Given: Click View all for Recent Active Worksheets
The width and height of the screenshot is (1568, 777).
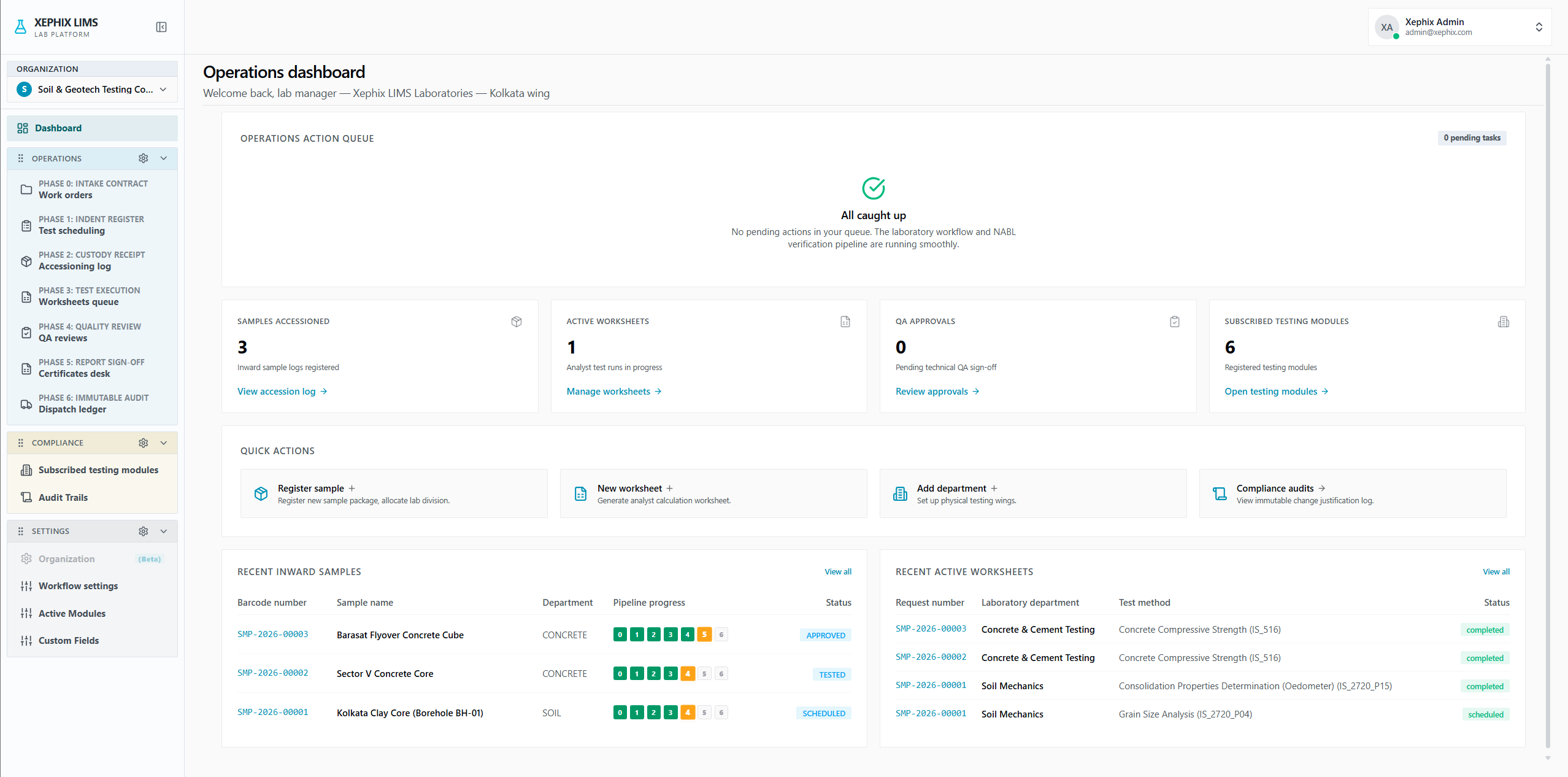Looking at the screenshot, I should [x=1496, y=572].
